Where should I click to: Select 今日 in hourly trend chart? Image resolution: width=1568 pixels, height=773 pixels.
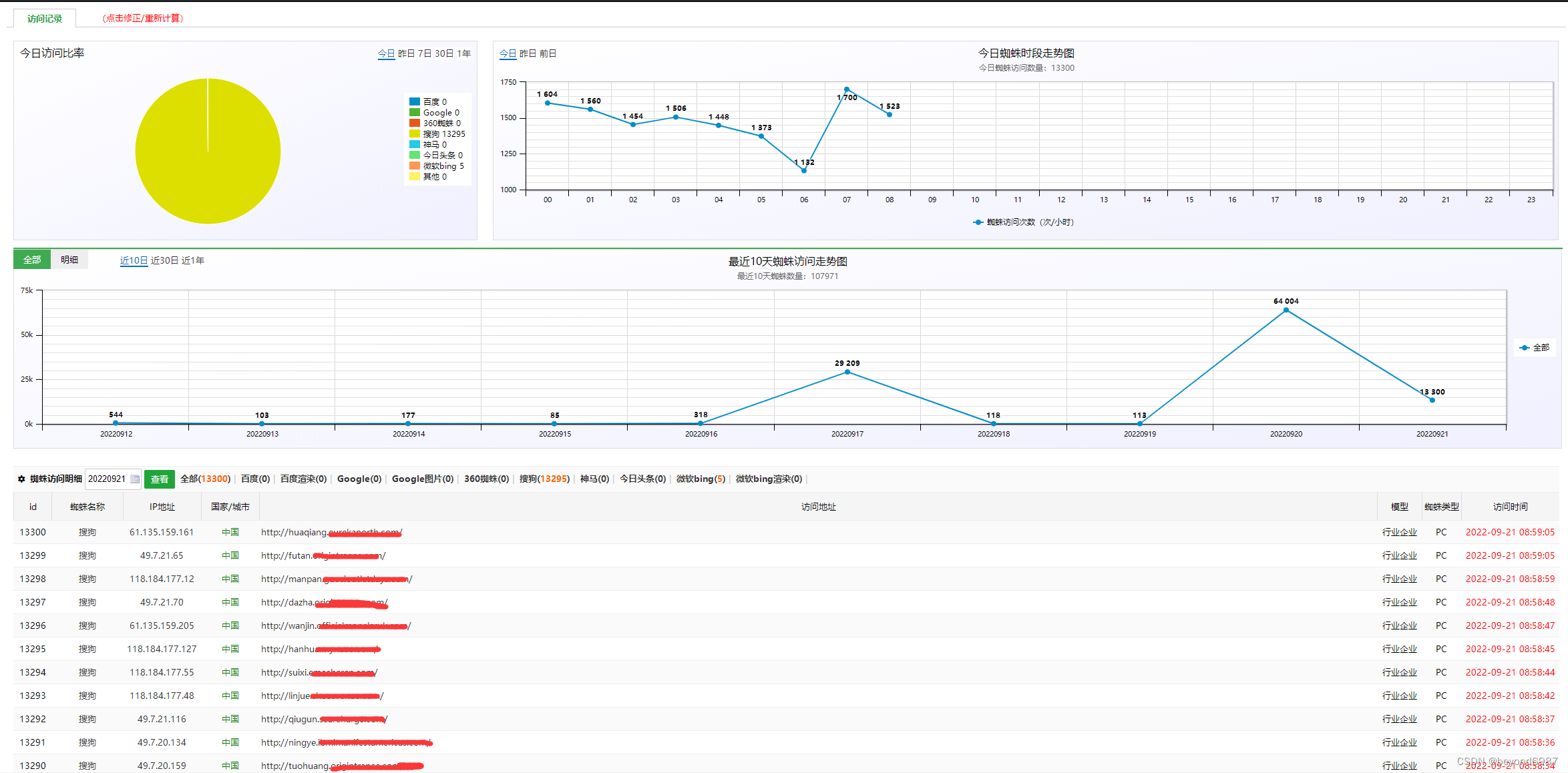[x=508, y=53]
